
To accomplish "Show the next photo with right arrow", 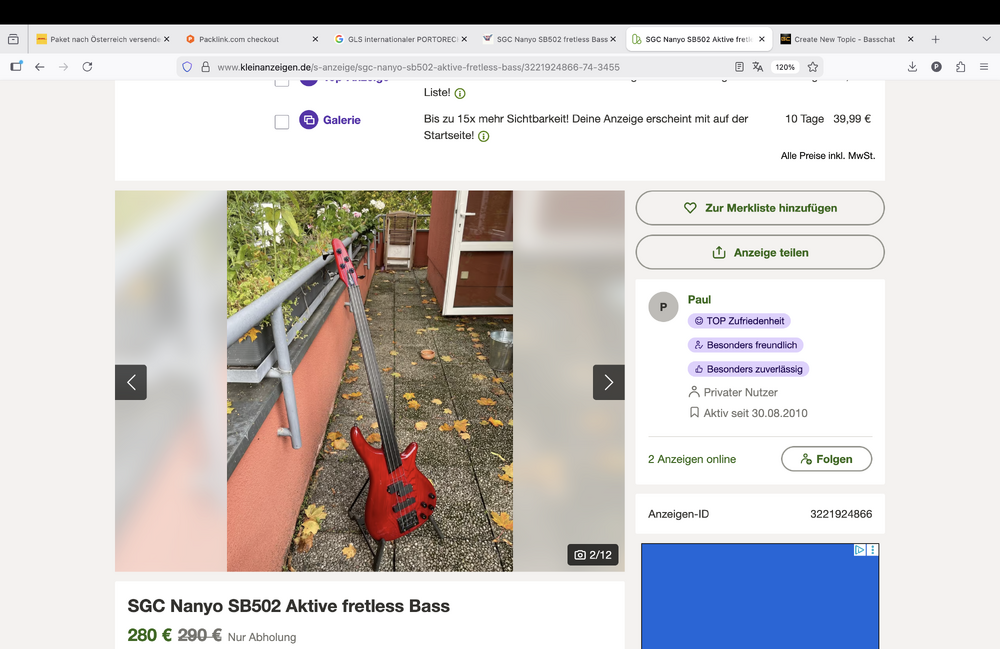I will [608, 382].
